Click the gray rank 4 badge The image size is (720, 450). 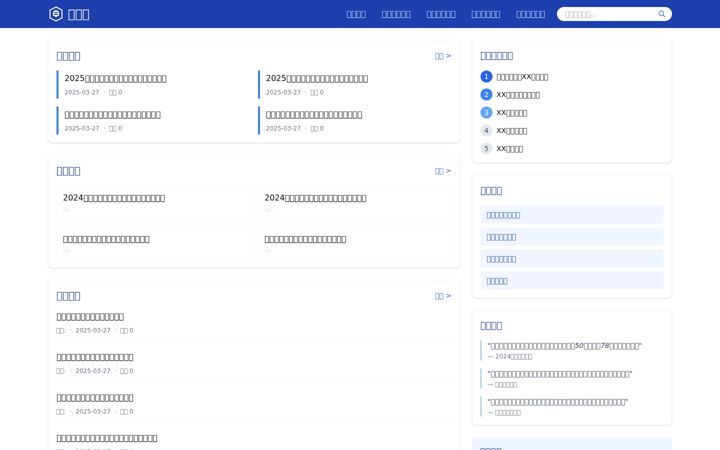[486, 130]
